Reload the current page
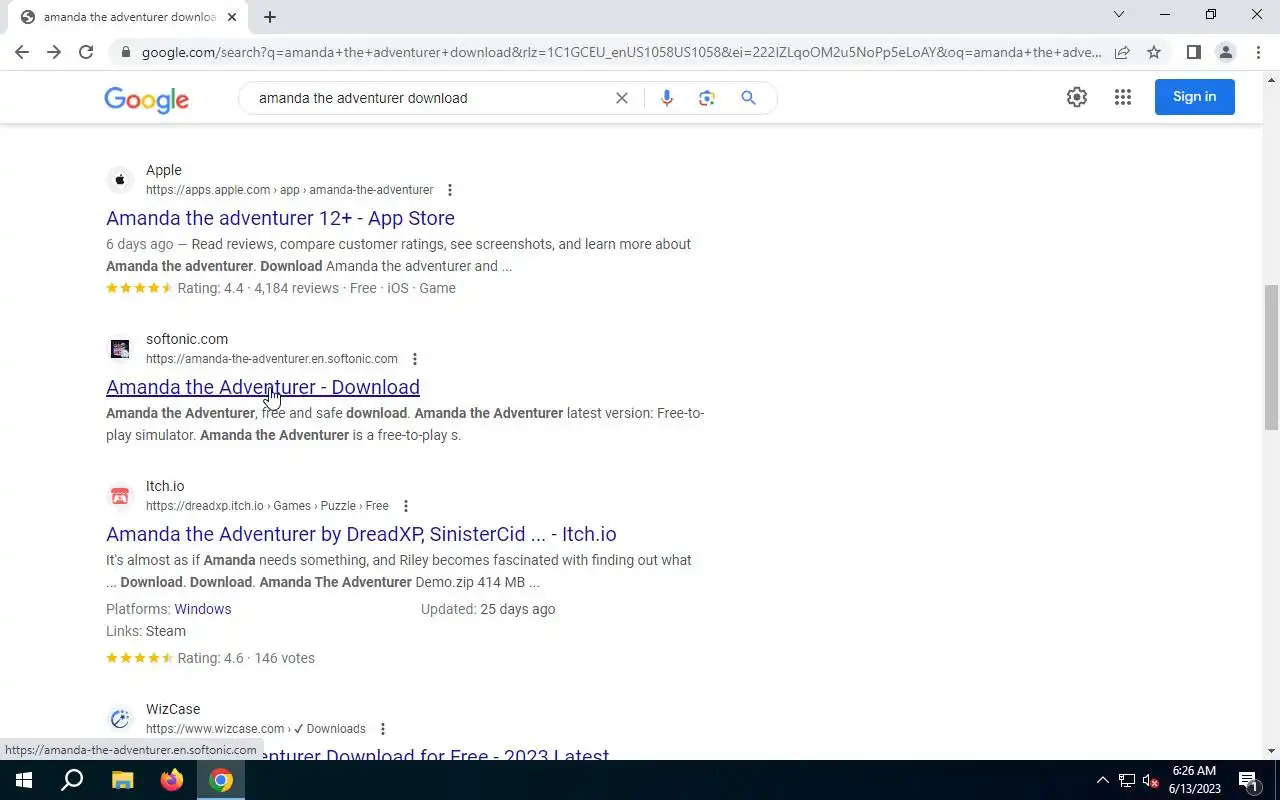 pos(86,52)
